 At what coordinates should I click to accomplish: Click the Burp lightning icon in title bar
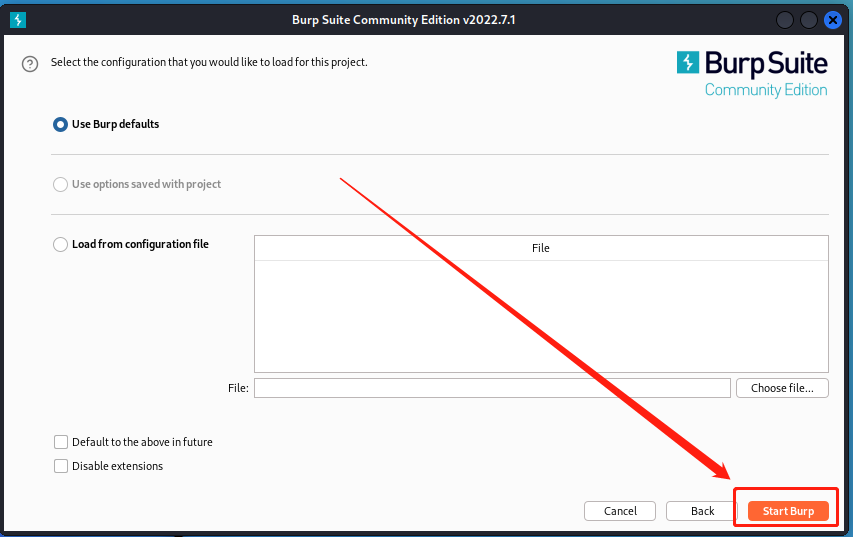click(18, 20)
